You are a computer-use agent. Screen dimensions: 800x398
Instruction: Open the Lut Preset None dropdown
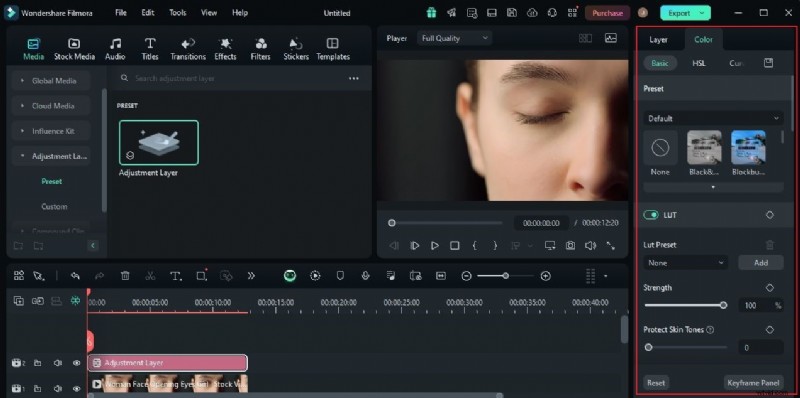click(x=686, y=263)
